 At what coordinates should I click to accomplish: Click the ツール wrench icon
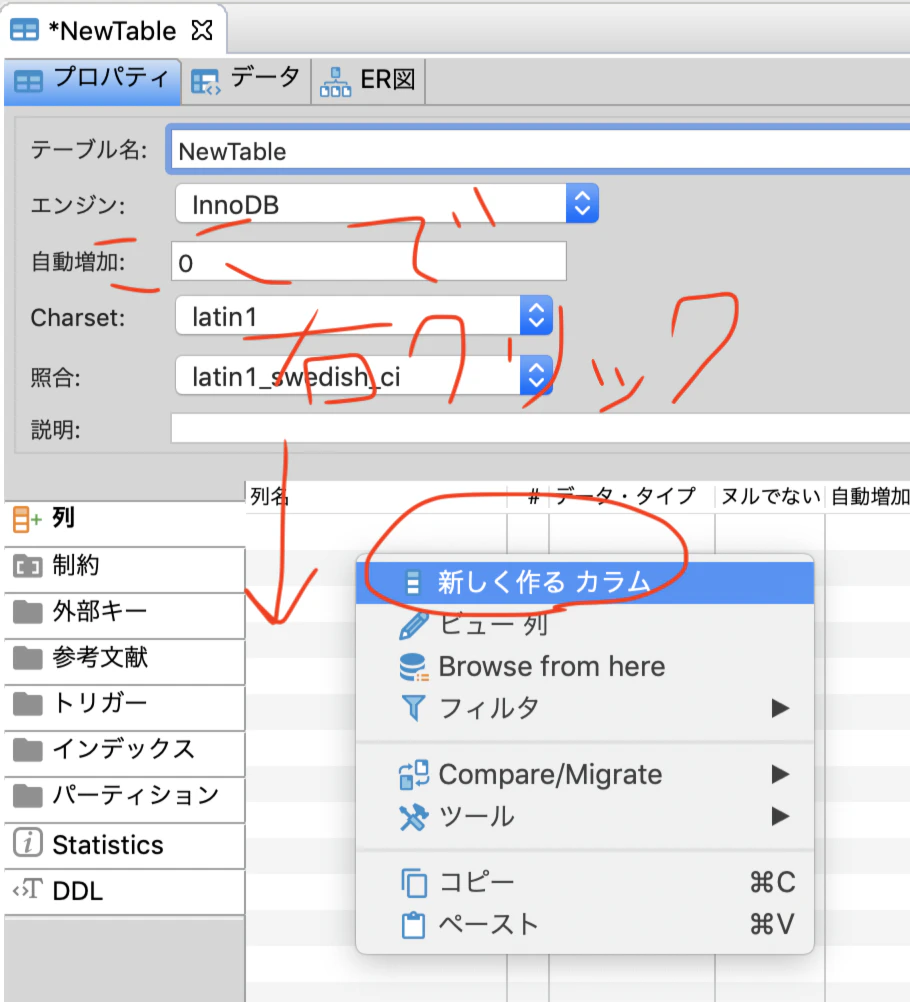(413, 817)
